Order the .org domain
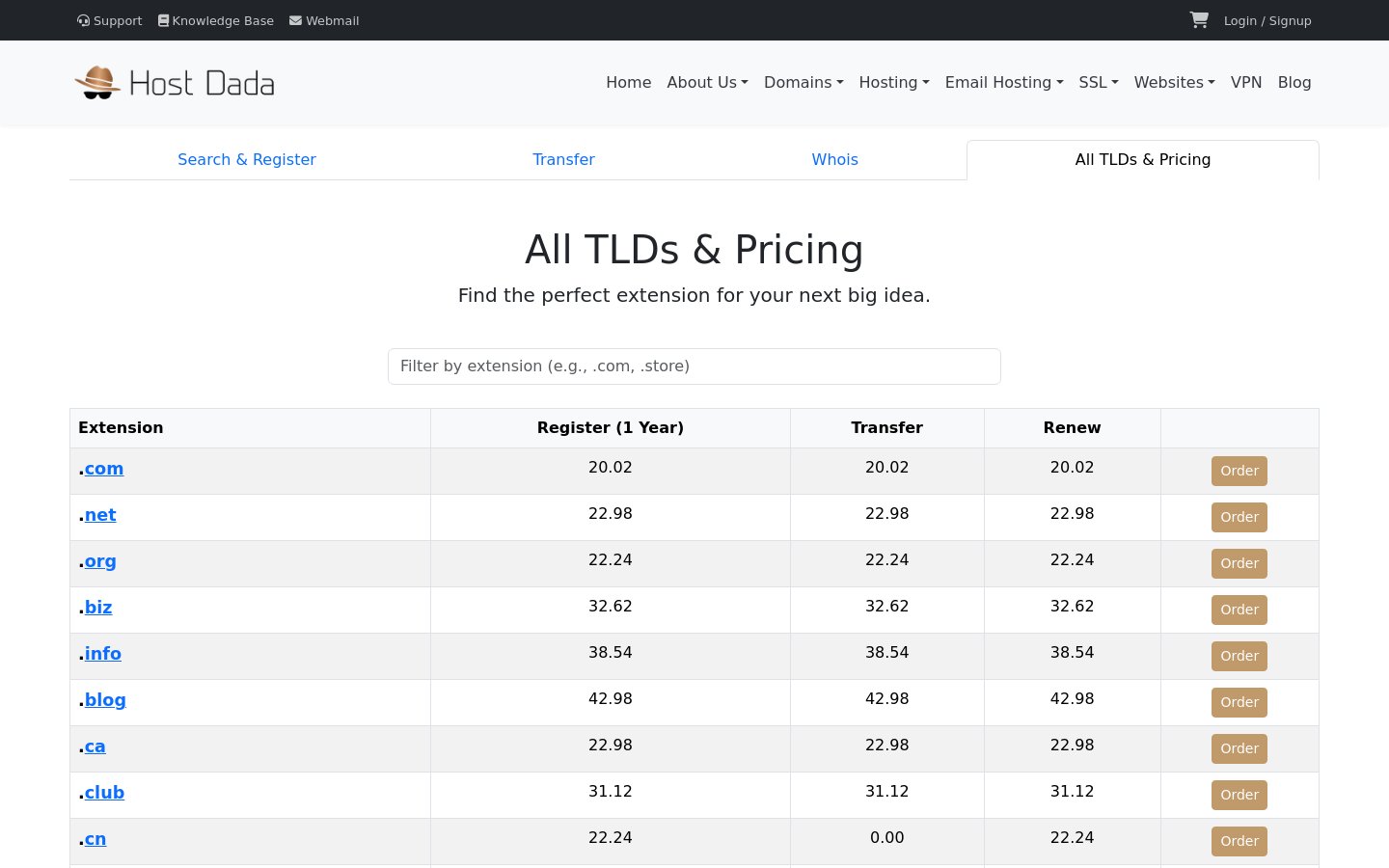The width and height of the screenshot is (1389, 868). coord(1239,563)
